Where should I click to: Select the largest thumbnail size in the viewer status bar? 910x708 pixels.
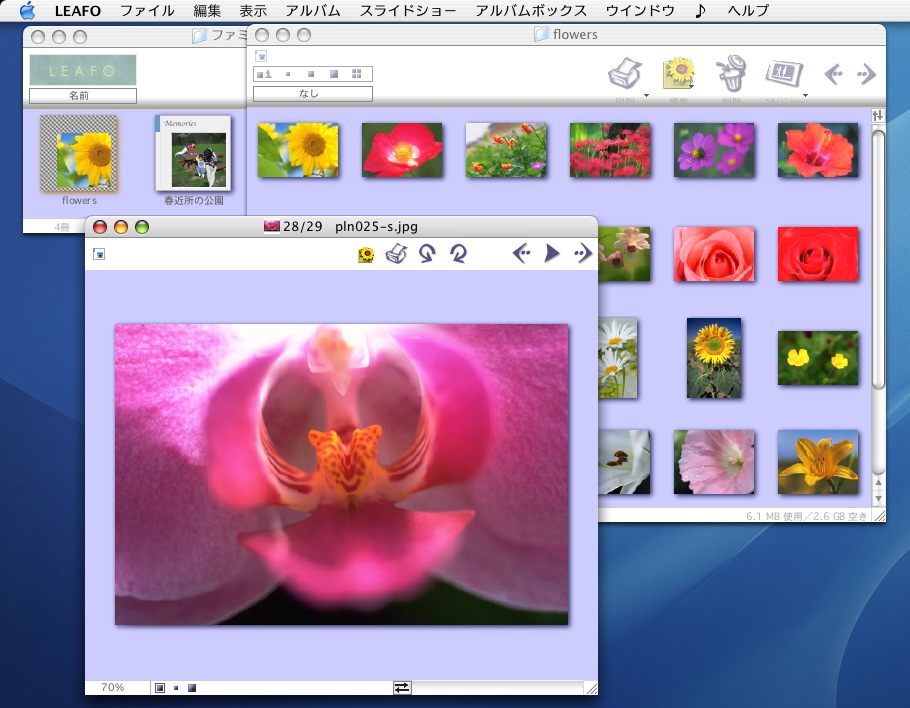click(x=192, y=688)
